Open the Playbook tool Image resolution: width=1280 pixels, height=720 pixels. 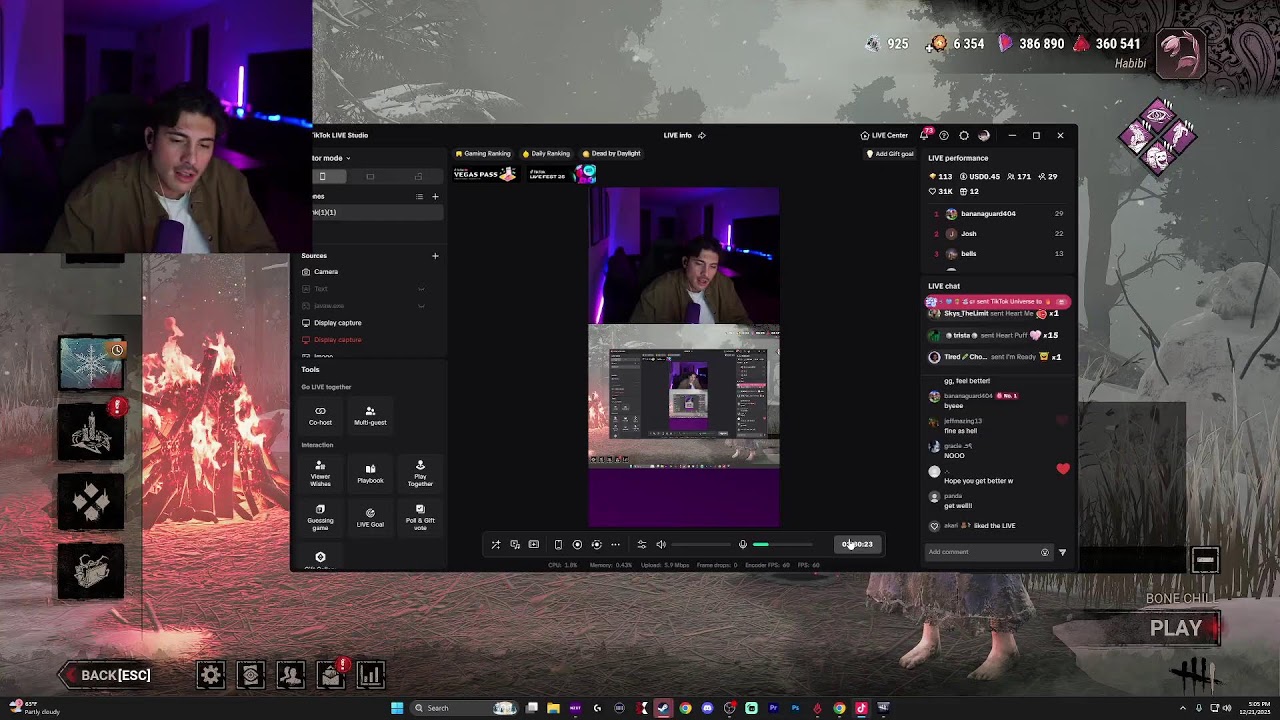[x=370, y=473]
